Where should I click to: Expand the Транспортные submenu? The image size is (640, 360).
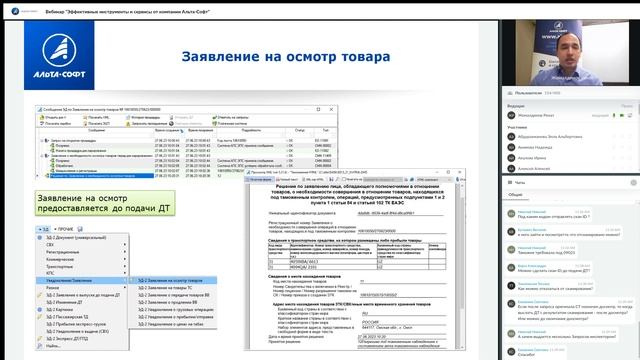tap(83, 267)
